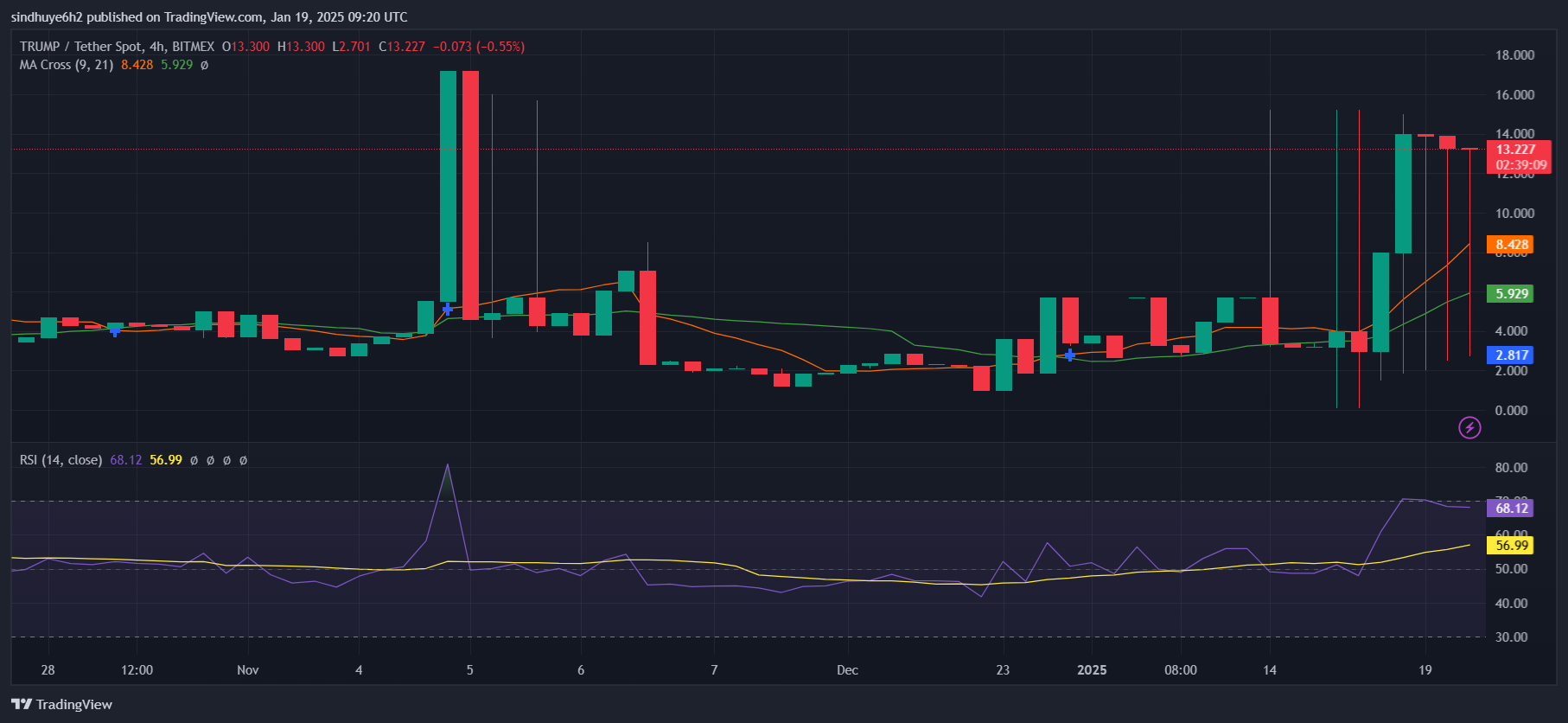This screenshot has width=1568, height=723.
Task: Click the 68.12 value in RSI legend
Action: point(126,460)
